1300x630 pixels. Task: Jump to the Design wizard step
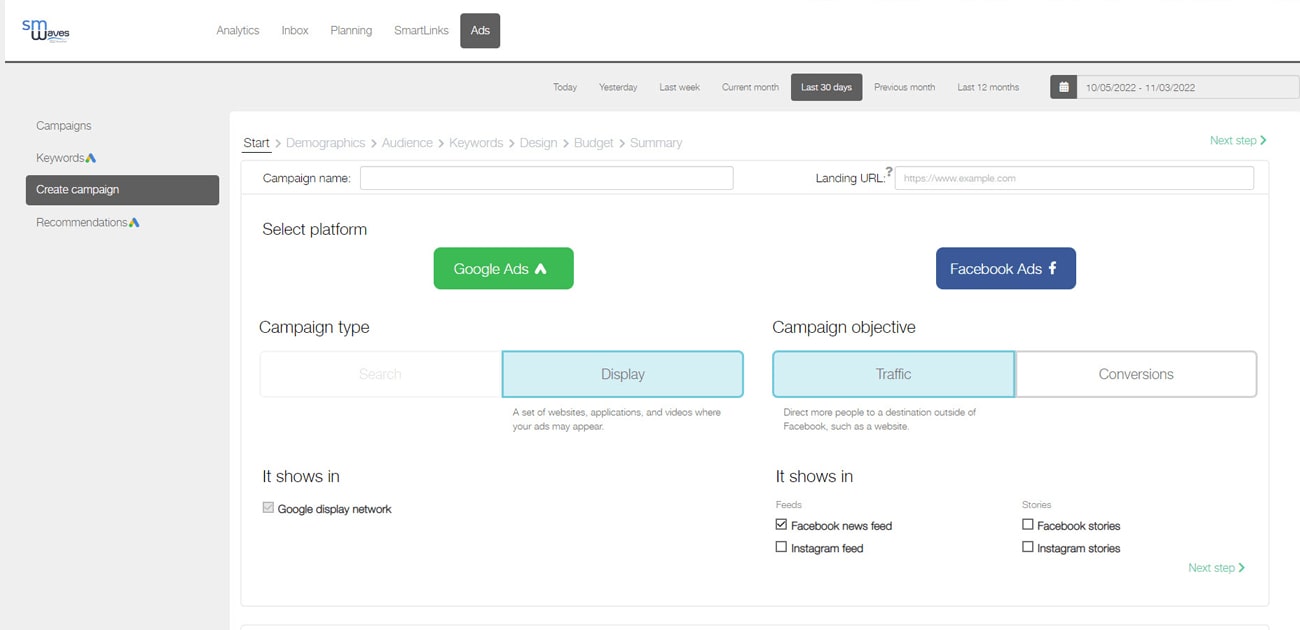[x=538, y=143]
